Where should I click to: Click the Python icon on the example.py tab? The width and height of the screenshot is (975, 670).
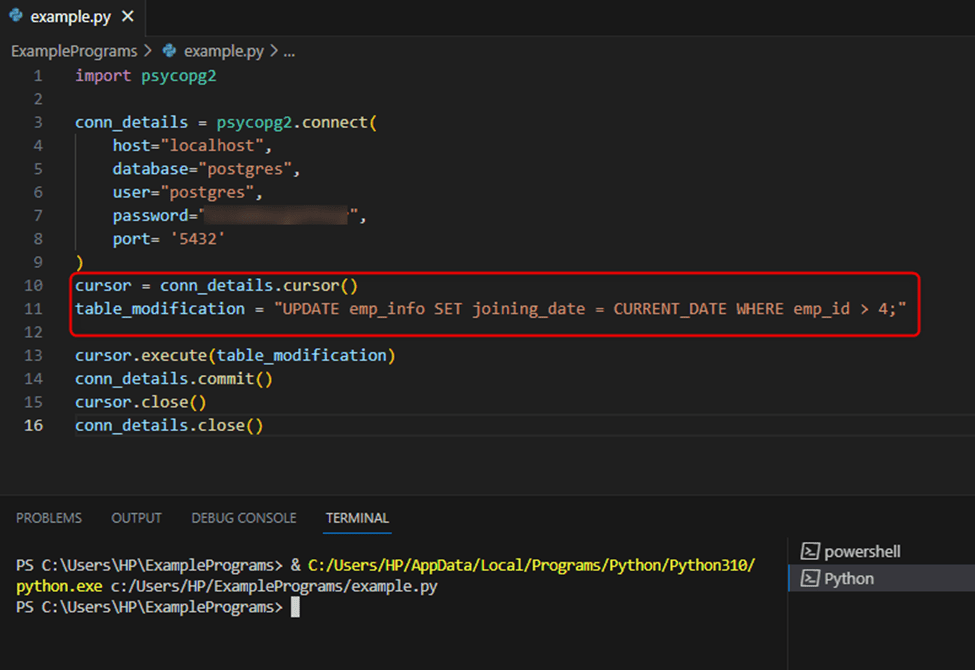pos(15,16)
